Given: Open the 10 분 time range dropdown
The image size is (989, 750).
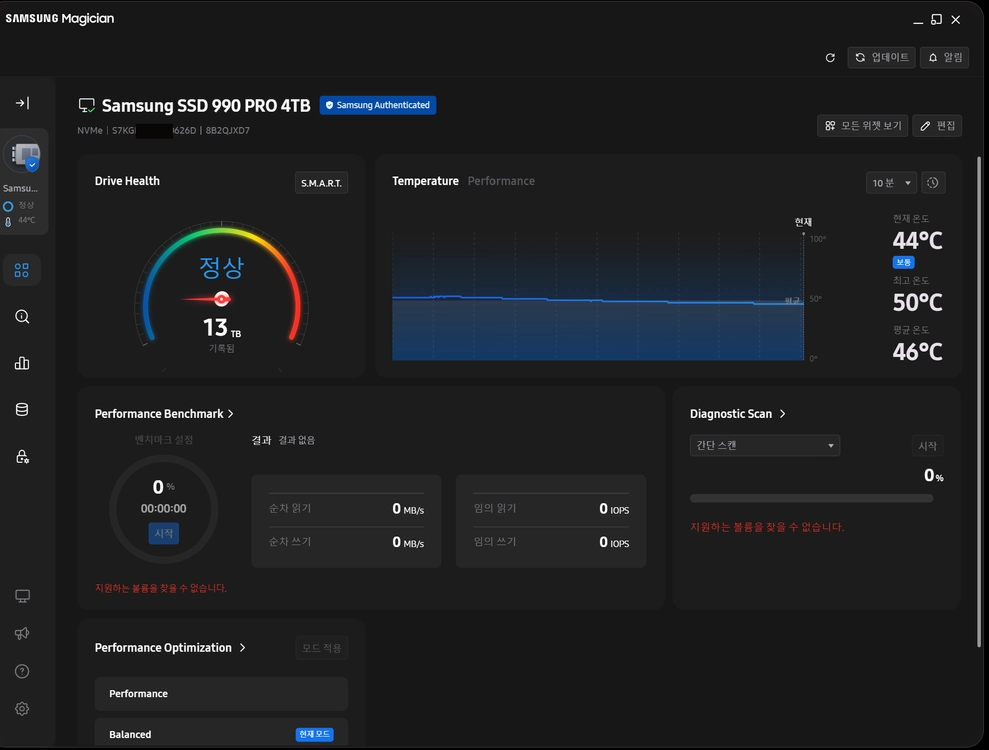Looking at the screenshot, I should point(891,183).
